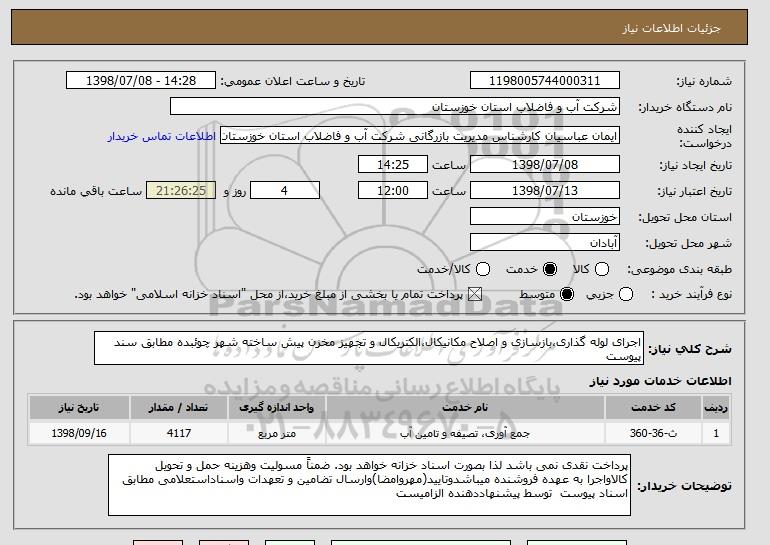Viewport: 770px width, 545px height.
Task: Click the general need description text box
Action: (369, 348)
